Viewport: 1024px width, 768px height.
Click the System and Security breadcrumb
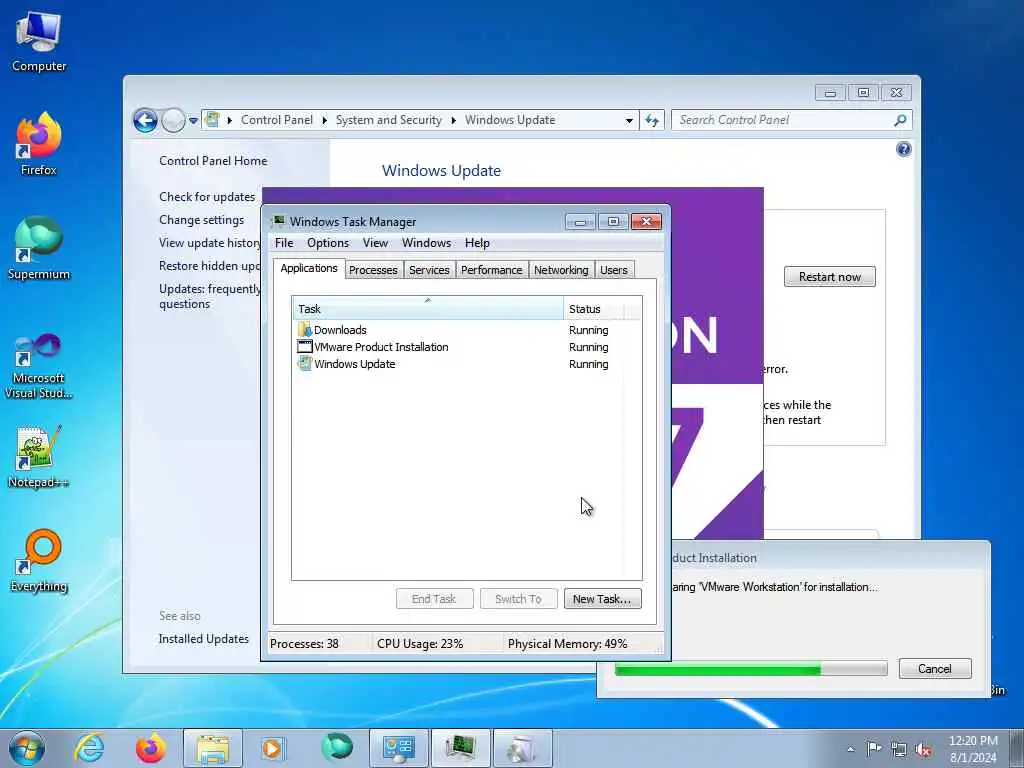(389, 120)
